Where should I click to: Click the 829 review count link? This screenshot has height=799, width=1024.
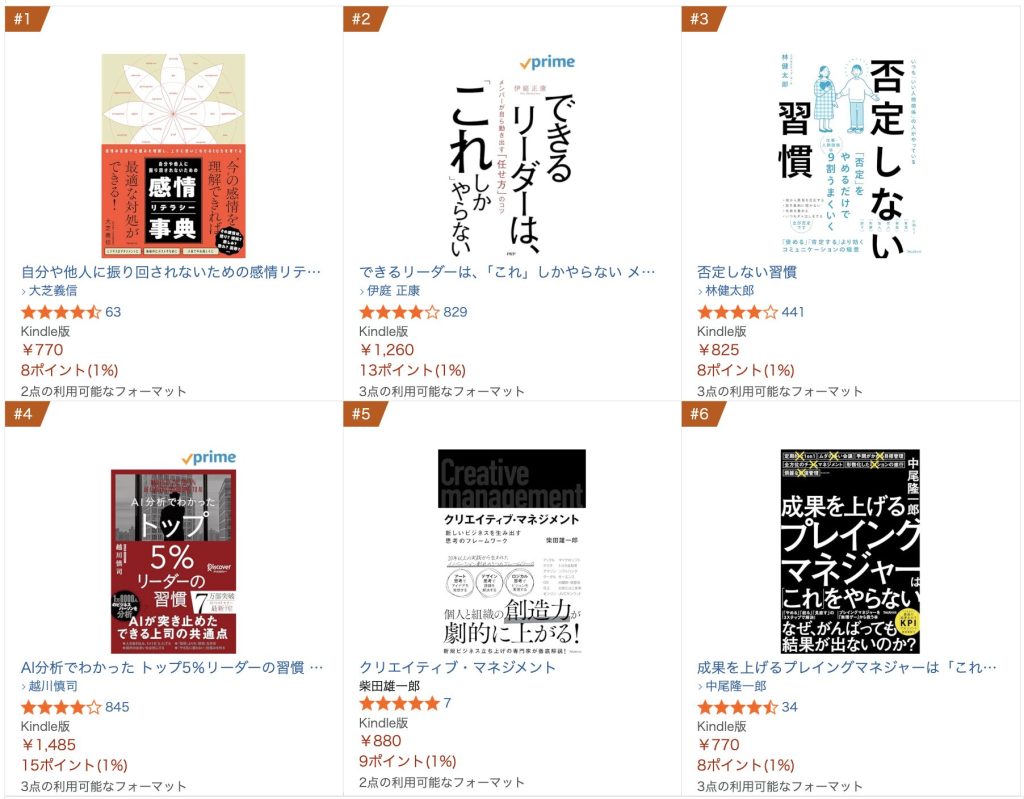tap(455, 312)
